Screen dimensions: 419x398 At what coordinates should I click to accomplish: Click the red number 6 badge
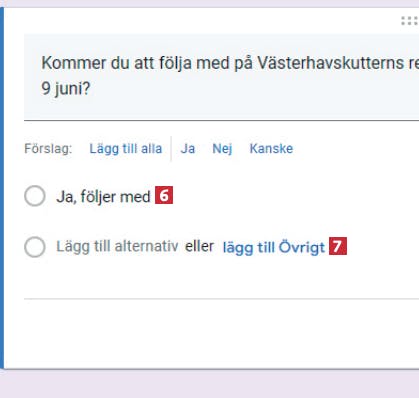164,195
